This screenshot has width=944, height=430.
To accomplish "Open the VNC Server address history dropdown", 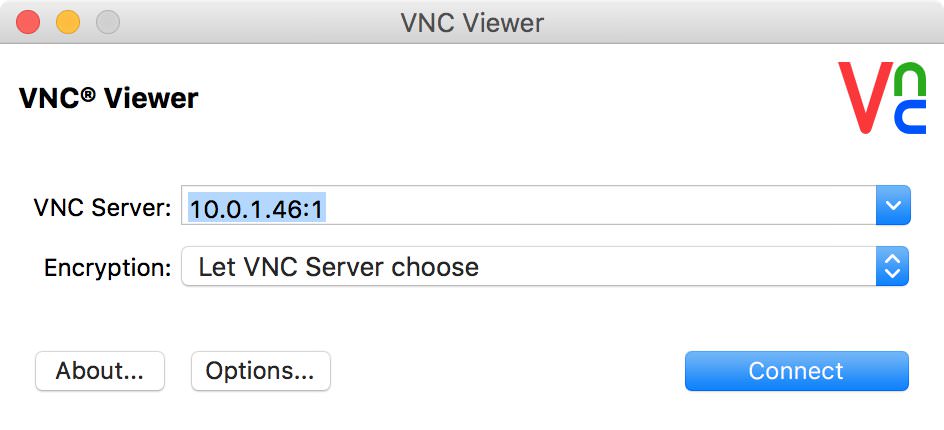I will click(893, 205).
